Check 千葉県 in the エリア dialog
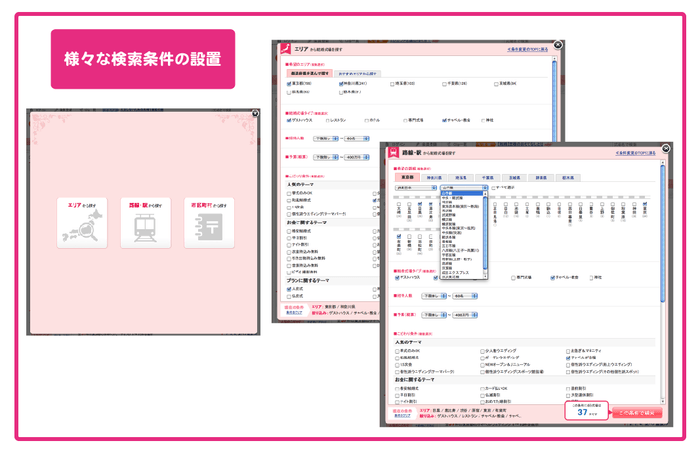This screenshot has width=700, height=455. [x=444, y=83]
